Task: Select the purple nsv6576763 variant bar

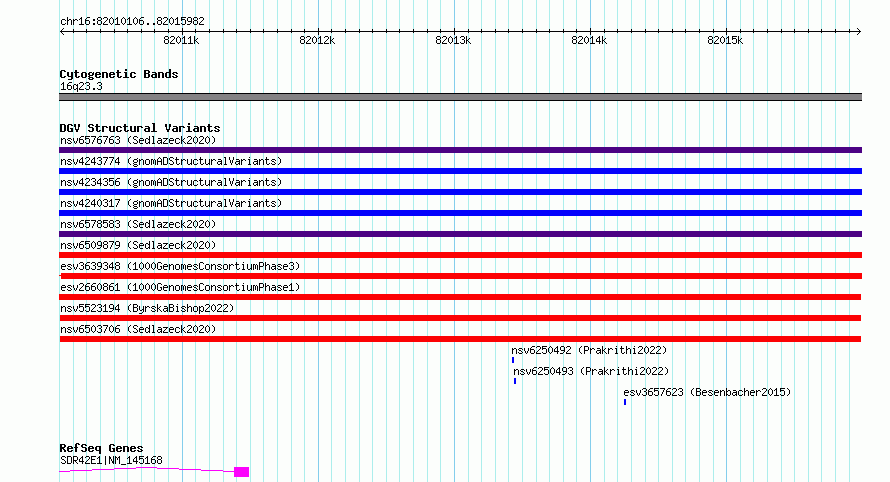Action: pyautogui.click(x=460, y=150)
